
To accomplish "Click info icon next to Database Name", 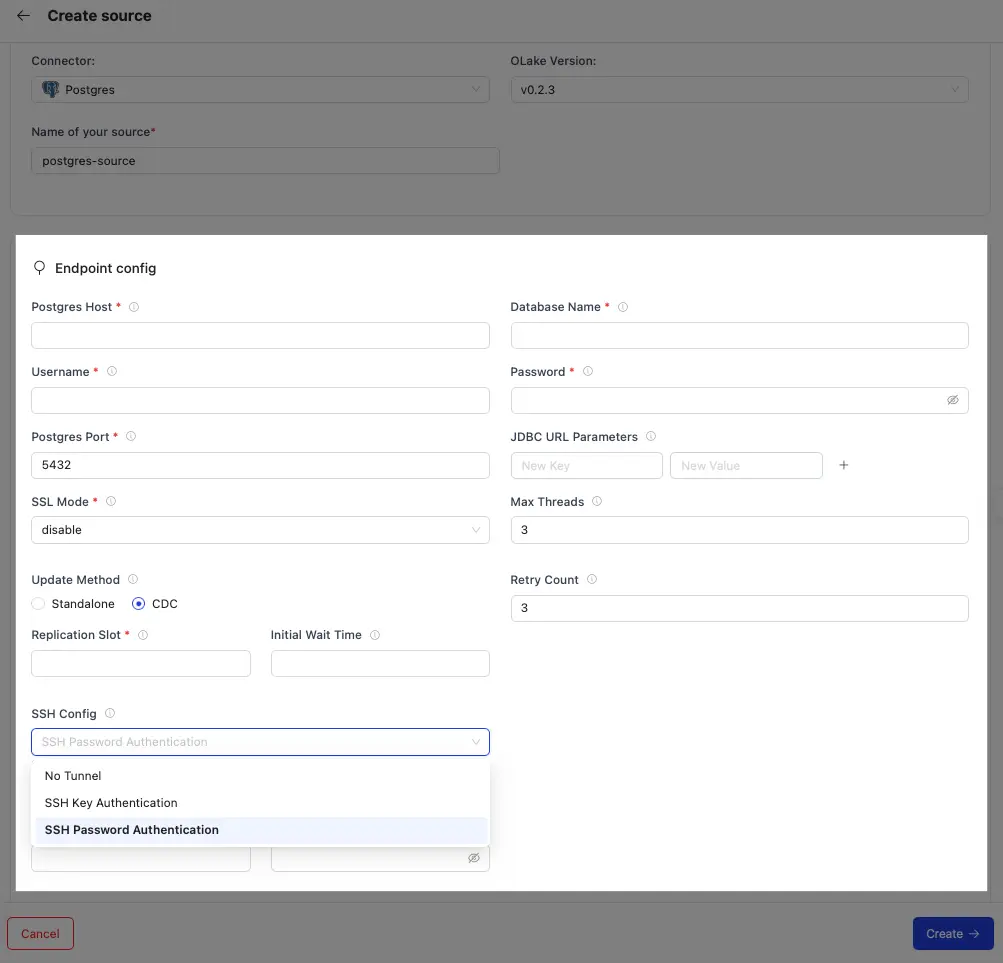I will pyautogui.click(x=623, y=307).
